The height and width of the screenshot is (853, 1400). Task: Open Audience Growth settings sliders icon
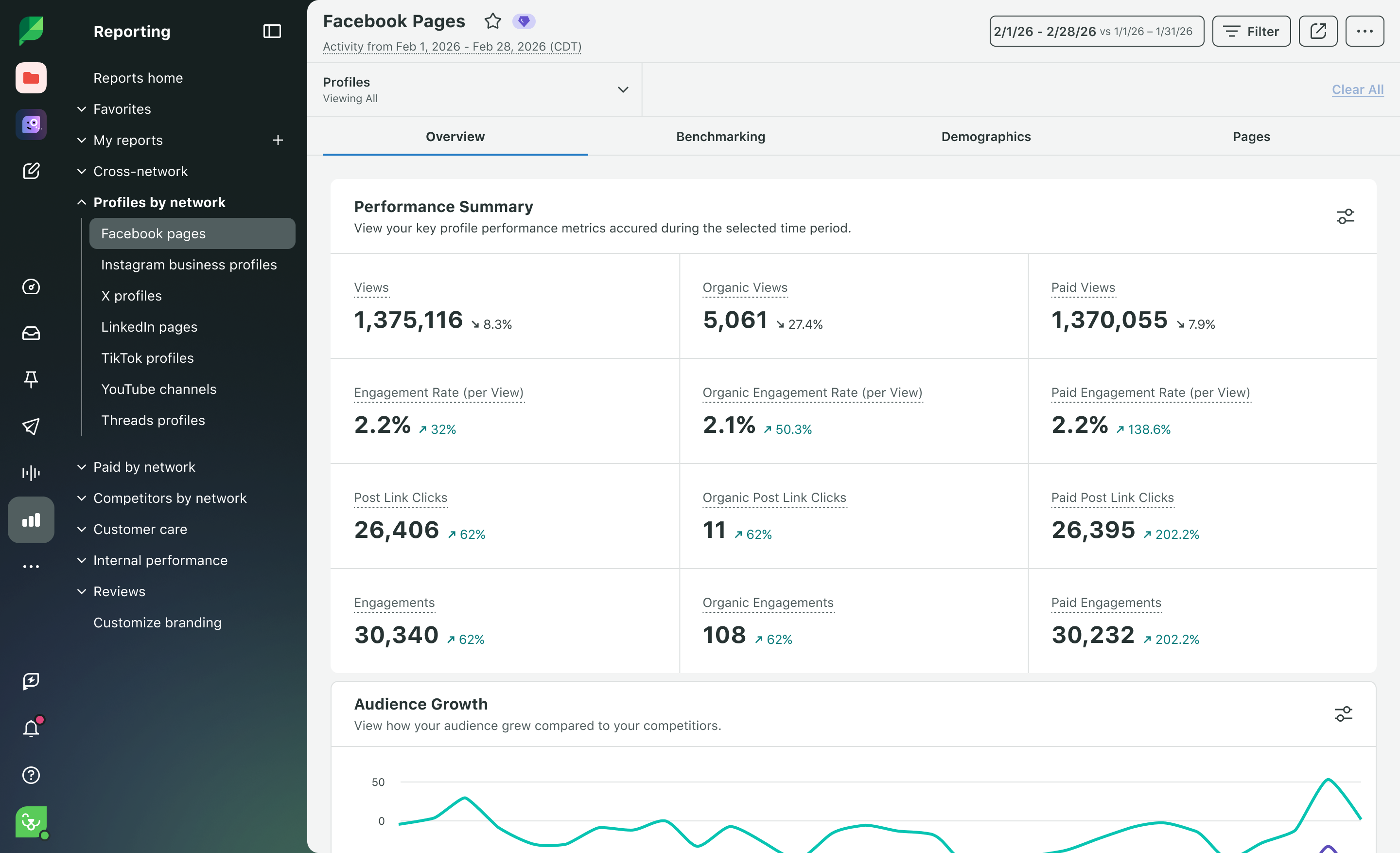pos(1343,714)
